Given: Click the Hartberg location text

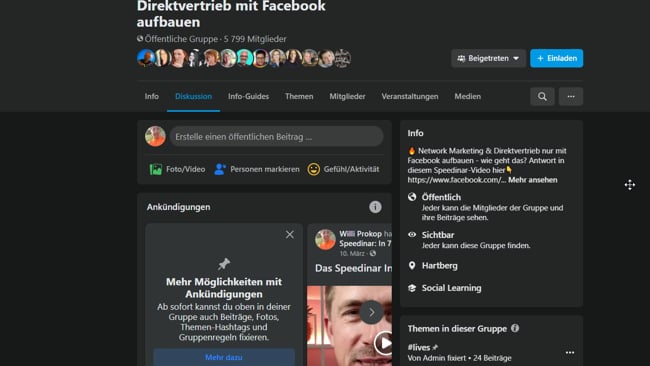Looking at the screenshot, I should tap(439, 266).
